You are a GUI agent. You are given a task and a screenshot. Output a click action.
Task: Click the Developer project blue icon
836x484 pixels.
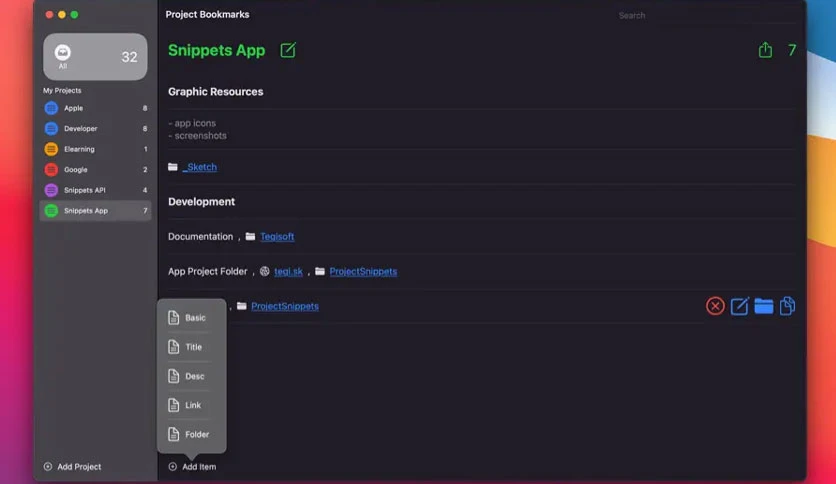coord(51,128)
